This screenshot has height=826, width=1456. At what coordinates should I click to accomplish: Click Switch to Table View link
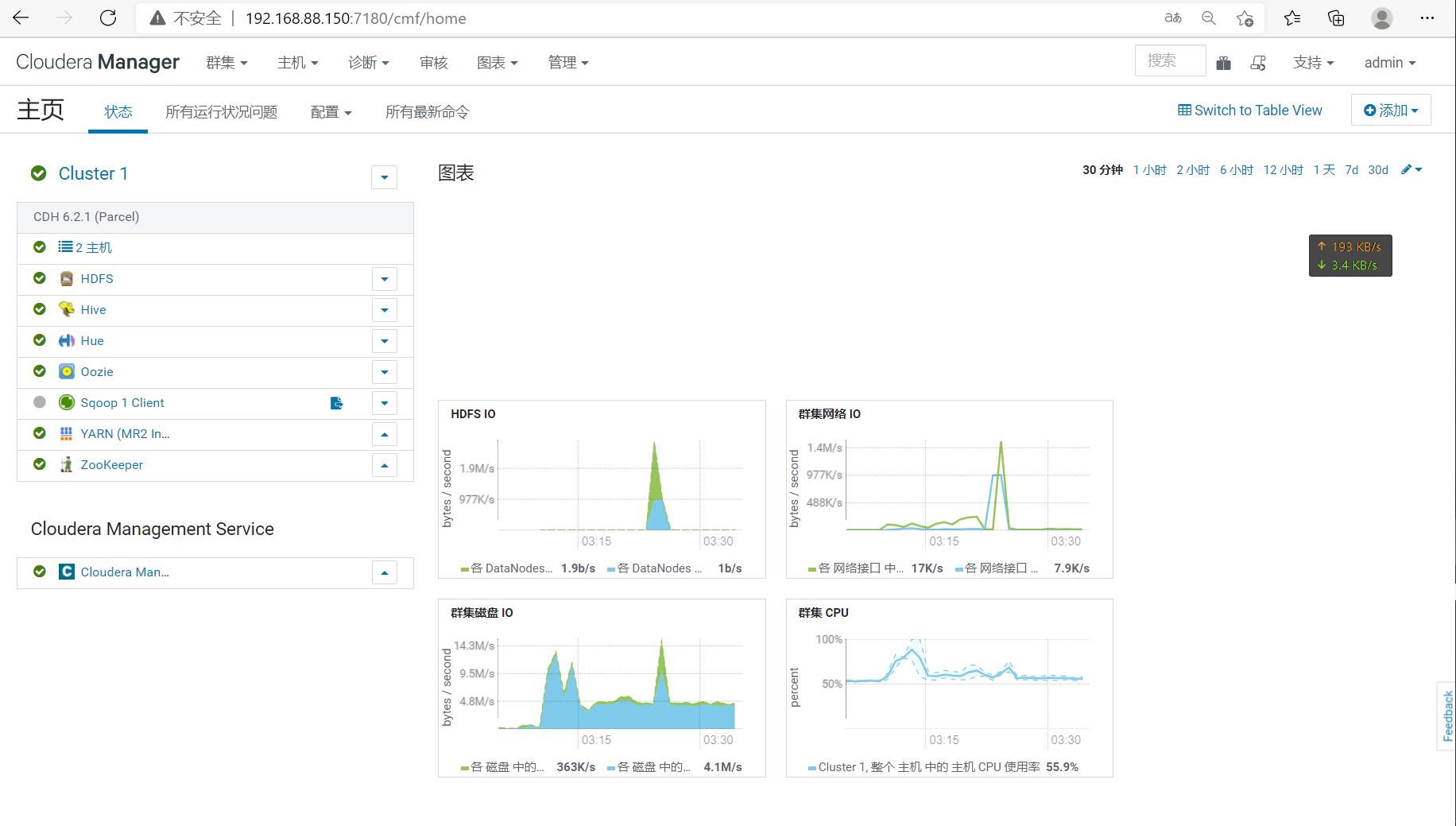(1250, 110)
